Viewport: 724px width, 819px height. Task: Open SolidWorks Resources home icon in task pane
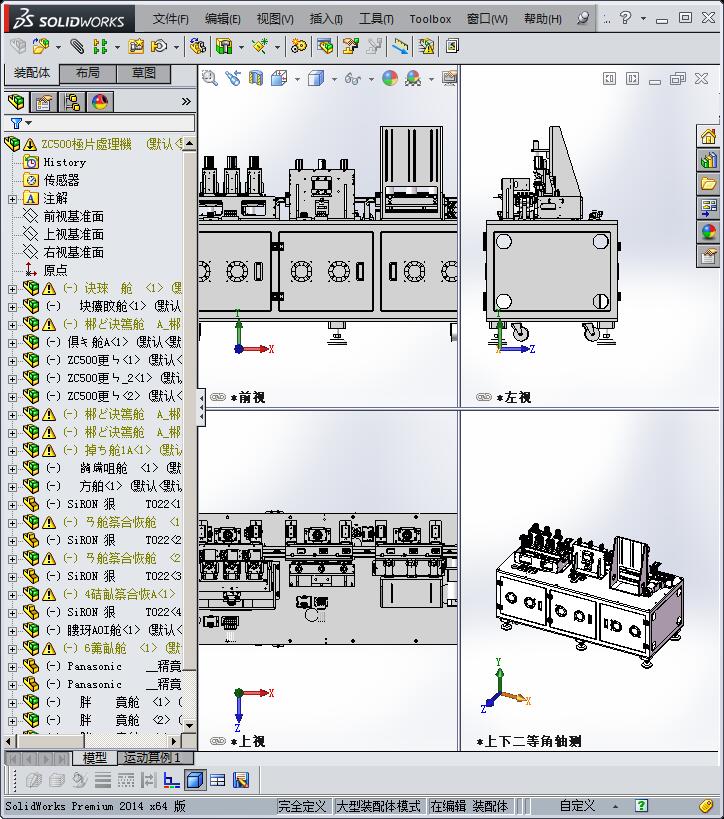click(709, 137)
